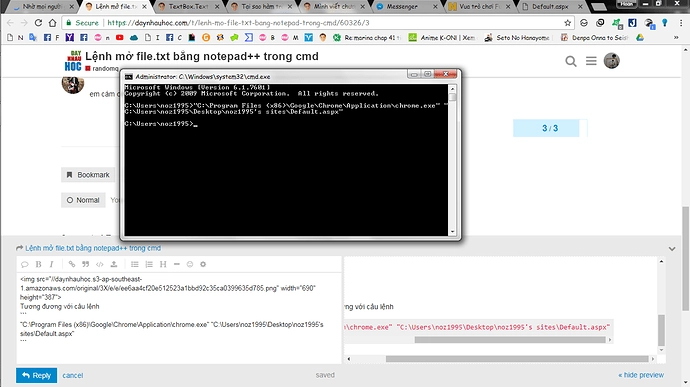This screenshot has width=690, height=387.
Task: Collapse the reply composer with the chevron
Action: 672,249
